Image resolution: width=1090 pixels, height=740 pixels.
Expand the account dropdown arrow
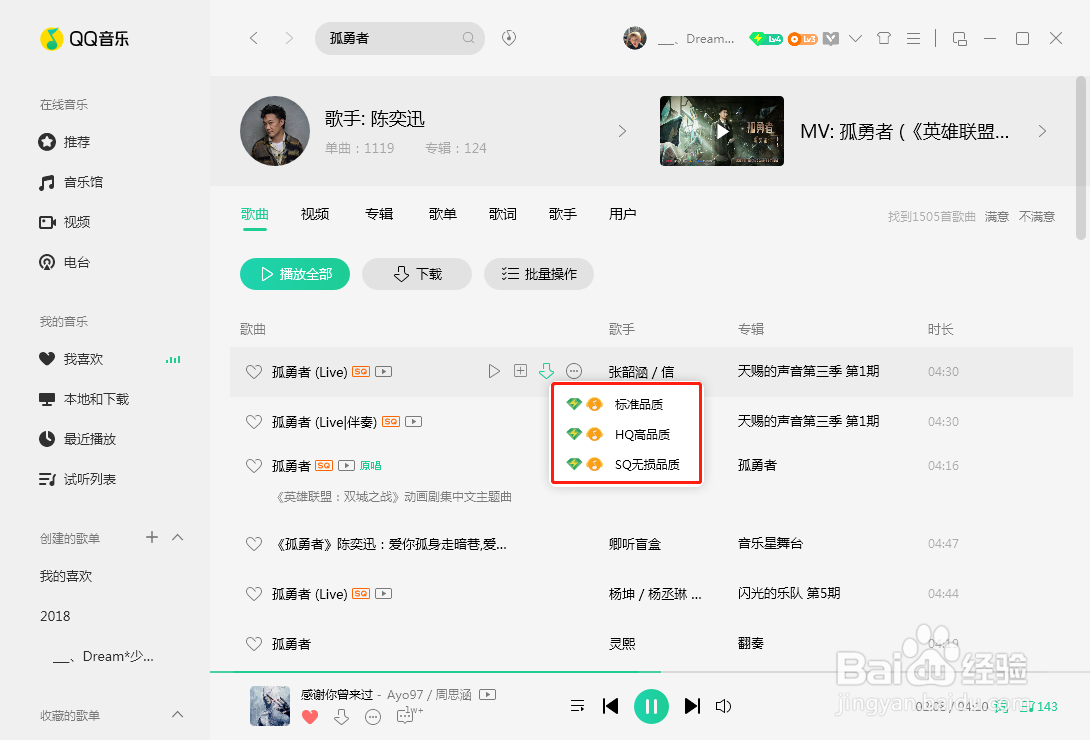tap(856, 38)
